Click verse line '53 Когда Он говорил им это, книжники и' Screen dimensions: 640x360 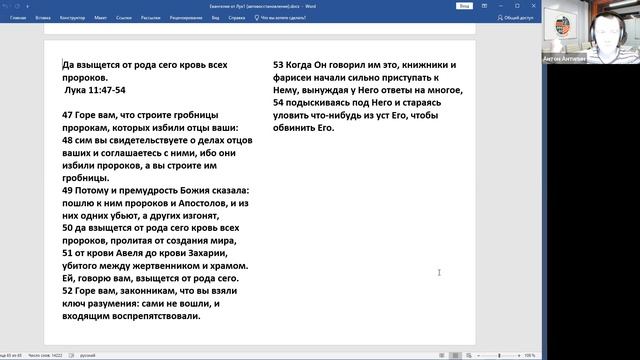click(x=364, y=65)
